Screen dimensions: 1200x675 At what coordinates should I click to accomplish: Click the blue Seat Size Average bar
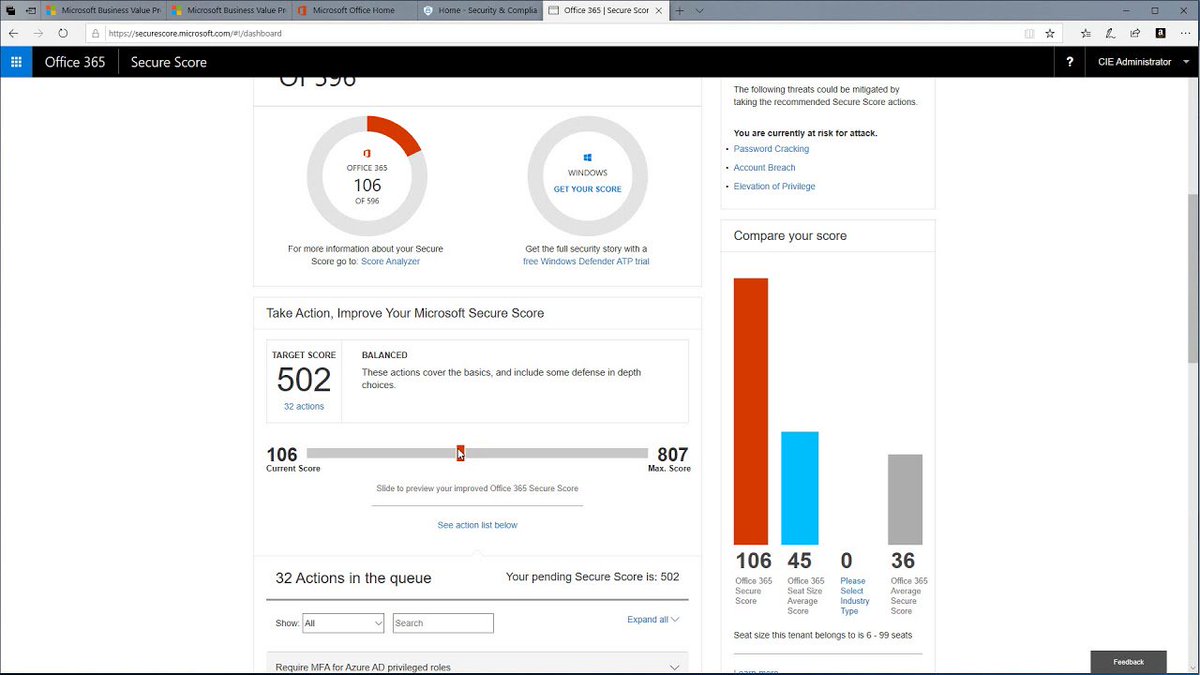pos(800,488)
